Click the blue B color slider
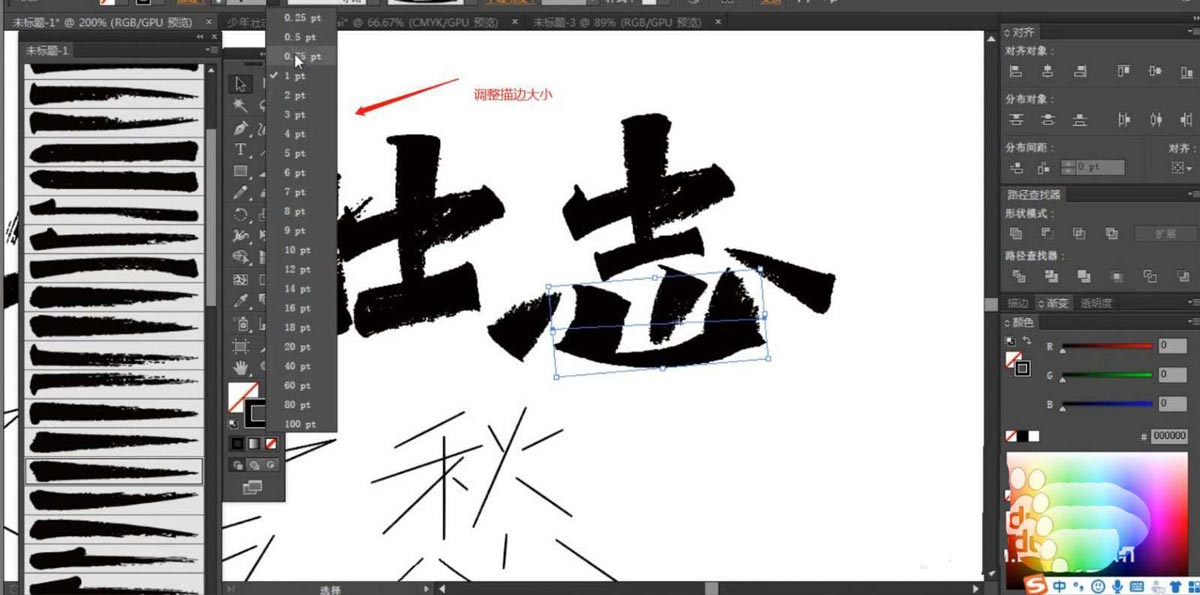1200x595 pixels. (x=1107, y=405)
